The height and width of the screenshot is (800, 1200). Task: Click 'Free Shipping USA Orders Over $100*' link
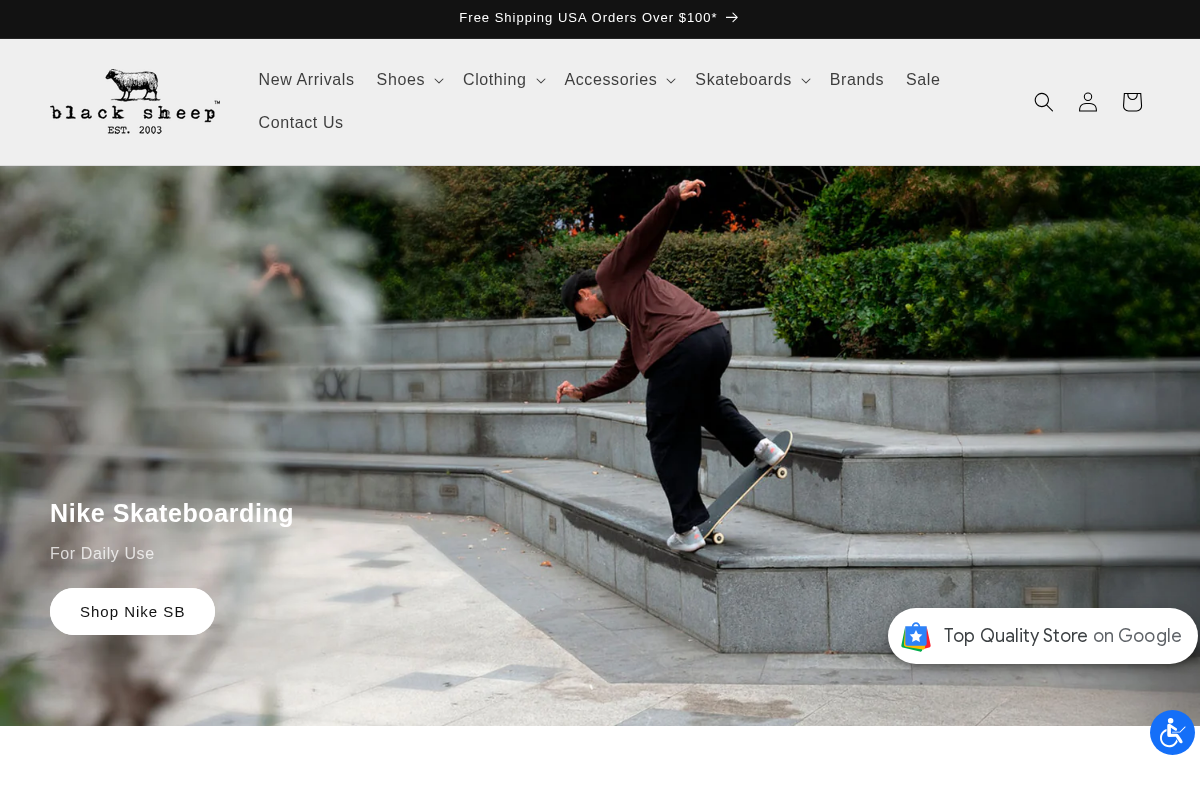588,17
